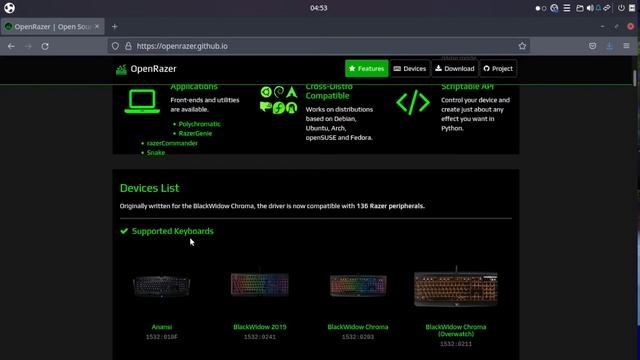Click the Devices List heading

click(x=149, y=188)
